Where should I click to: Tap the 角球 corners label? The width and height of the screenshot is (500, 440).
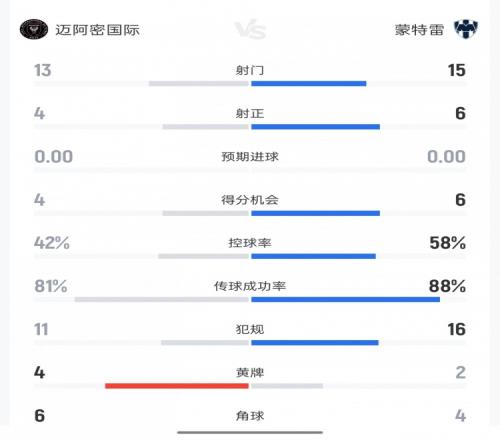click(x=250, y=416)
